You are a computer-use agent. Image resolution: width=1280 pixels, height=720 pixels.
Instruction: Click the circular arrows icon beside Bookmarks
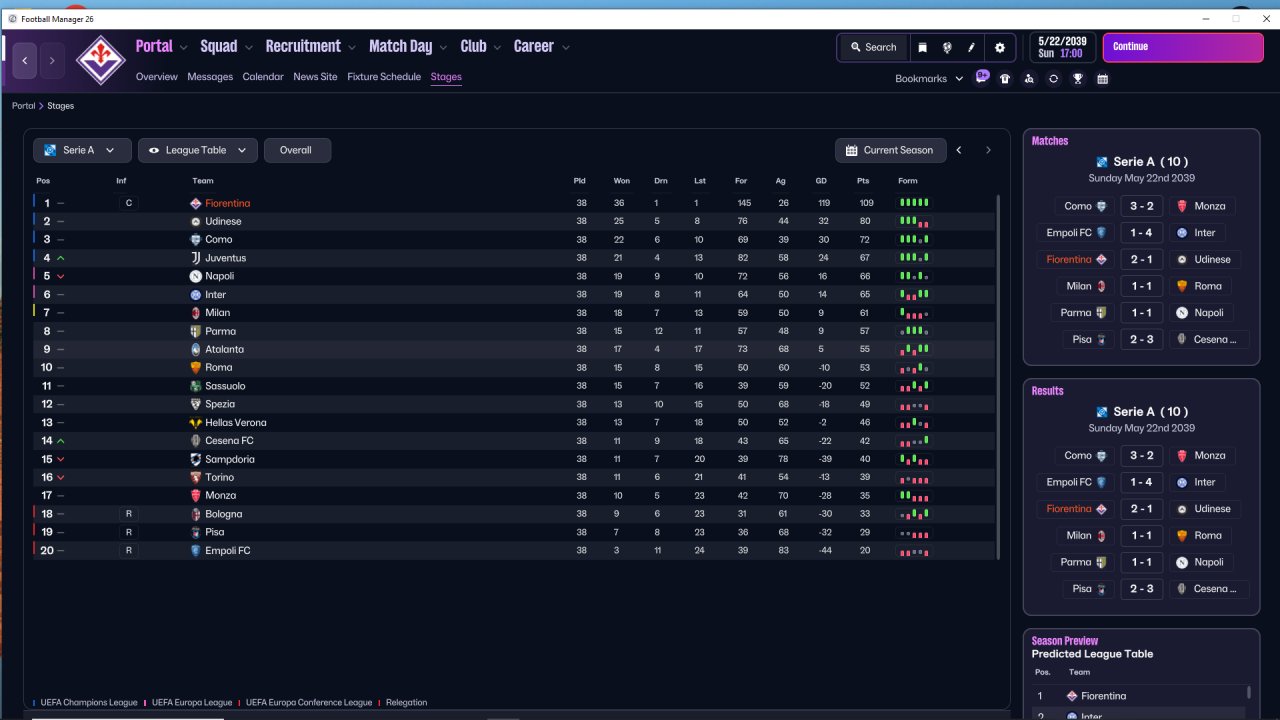pyautogui.click(x=1053, y=79)
